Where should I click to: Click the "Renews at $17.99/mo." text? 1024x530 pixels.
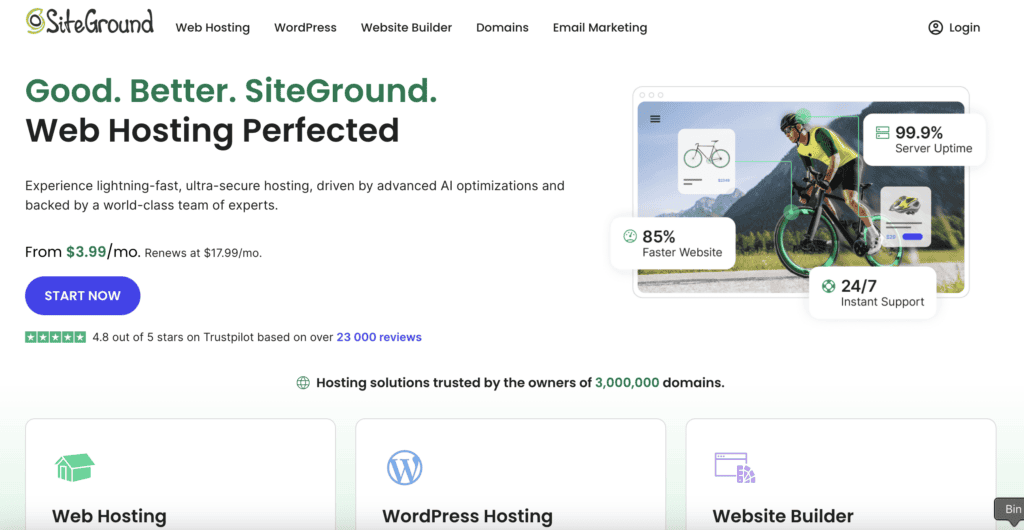203,253
